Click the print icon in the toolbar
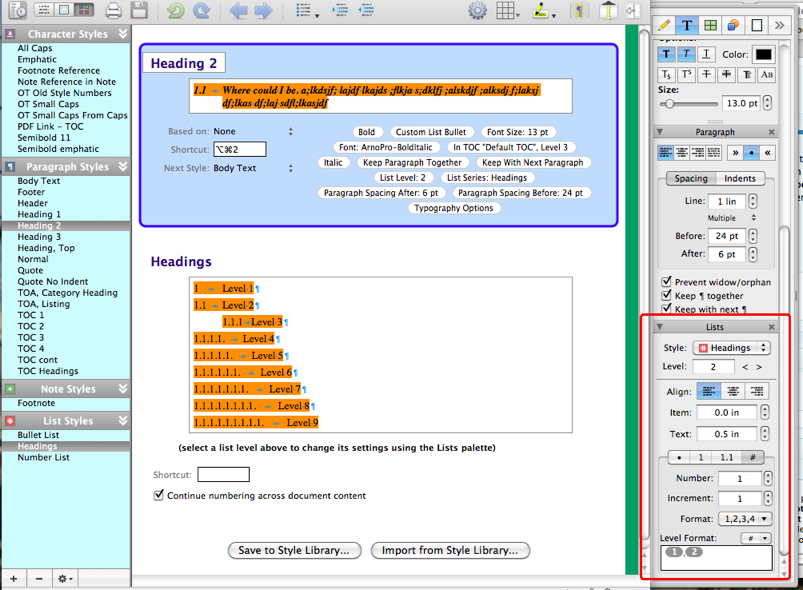 114,11
